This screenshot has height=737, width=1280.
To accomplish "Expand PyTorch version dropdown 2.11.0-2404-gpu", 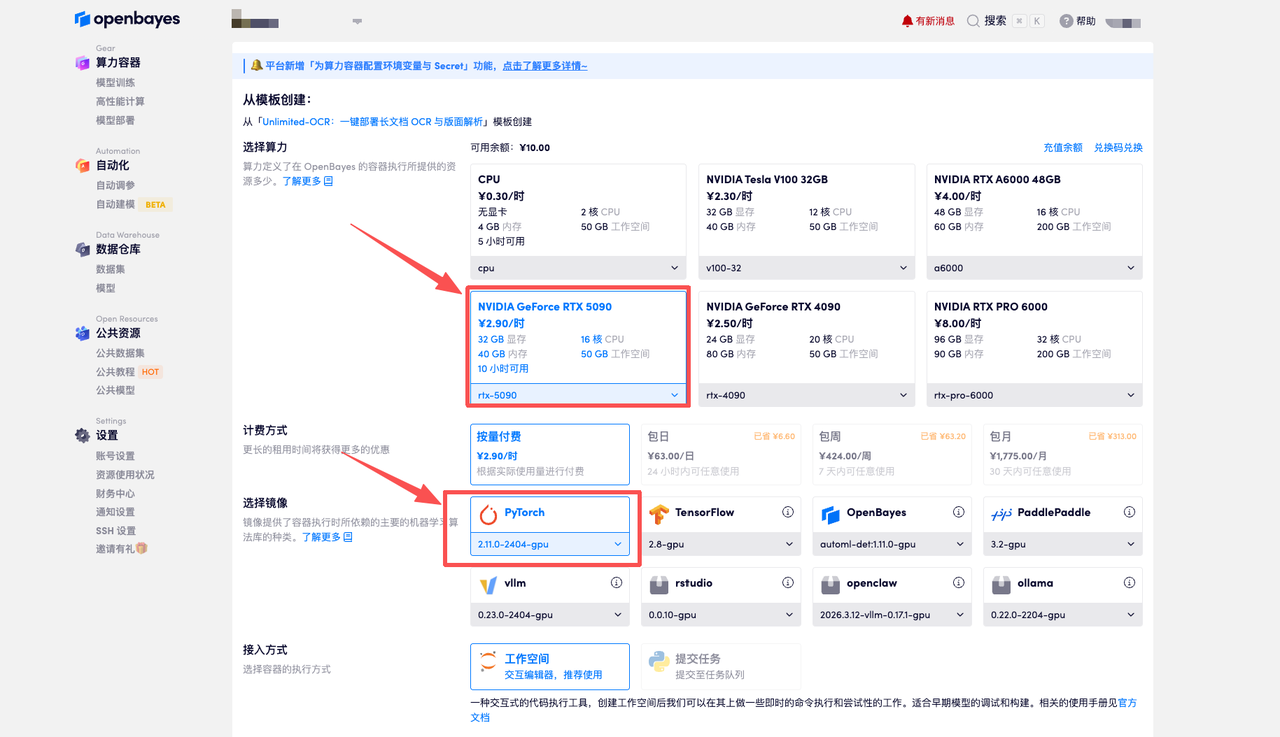I will [x=550, y=544].
